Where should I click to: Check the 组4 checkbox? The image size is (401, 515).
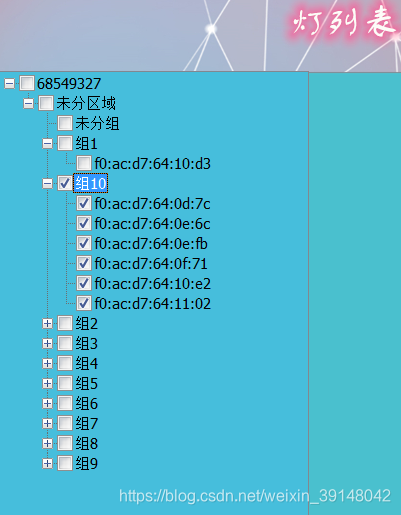coord(65,363)
